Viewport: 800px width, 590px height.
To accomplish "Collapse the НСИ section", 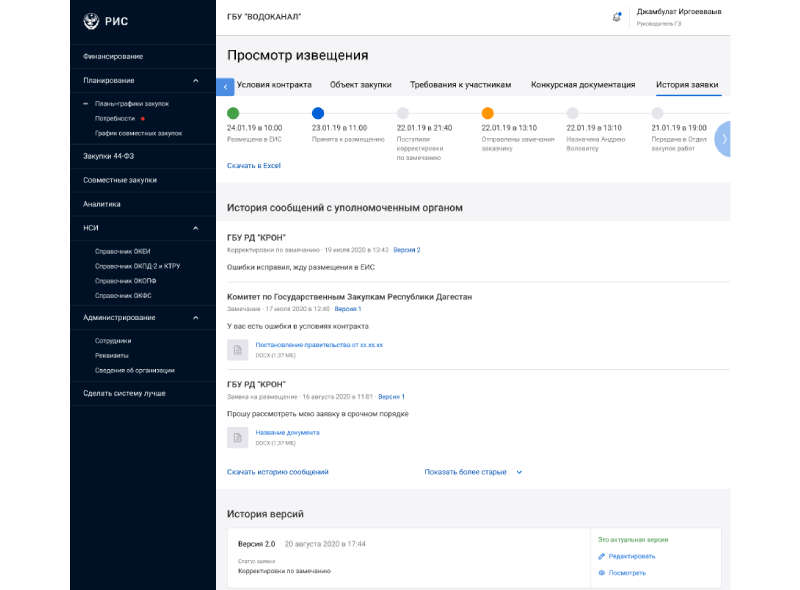I will [x=195, y=228].
